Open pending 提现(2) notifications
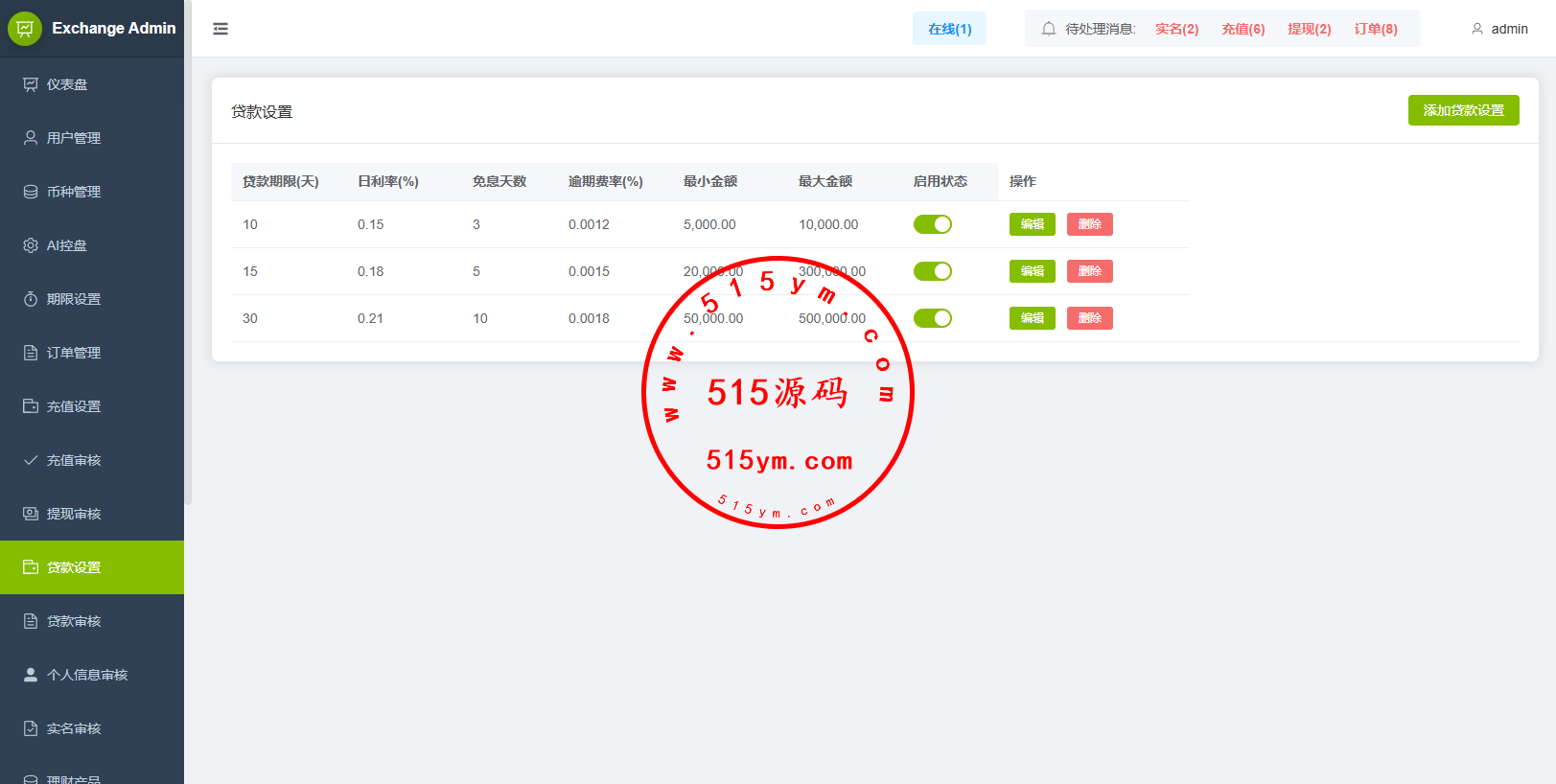Image resolution: width=1556 pixels, height=784 pixels. pyautogui.click(x=1309, y=29)
